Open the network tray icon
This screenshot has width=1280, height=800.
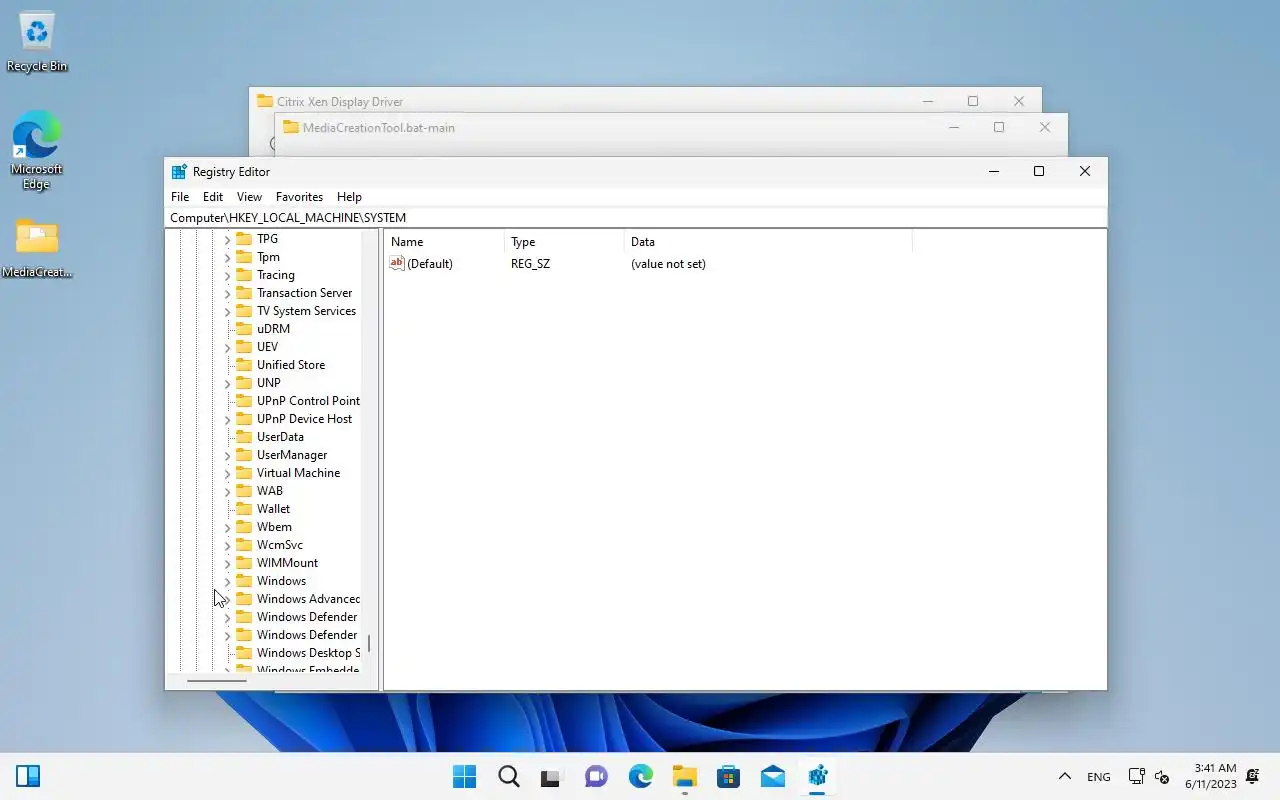tap(1136, 776)
